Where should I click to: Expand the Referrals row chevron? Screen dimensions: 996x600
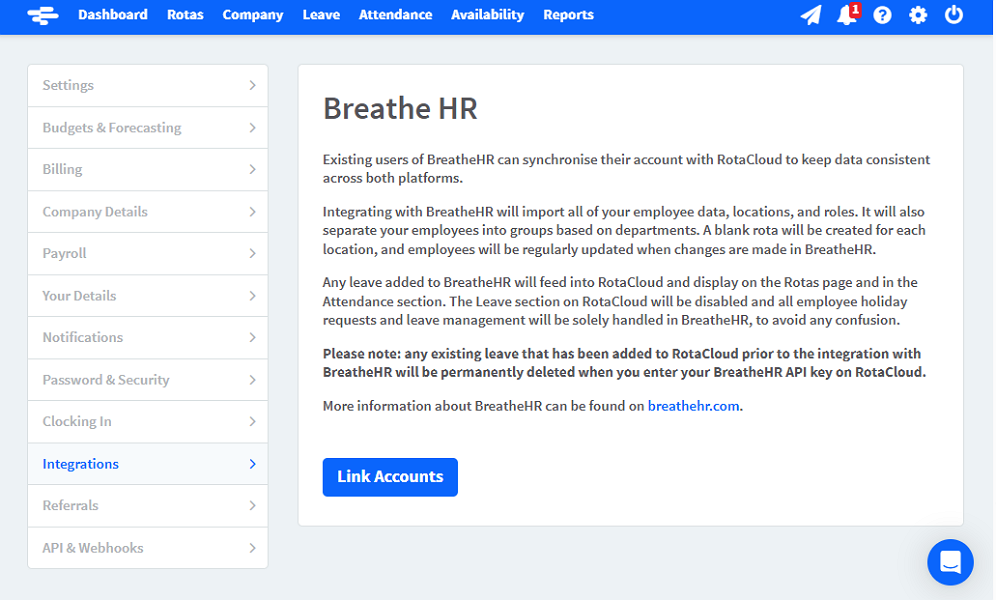point(252,505)
